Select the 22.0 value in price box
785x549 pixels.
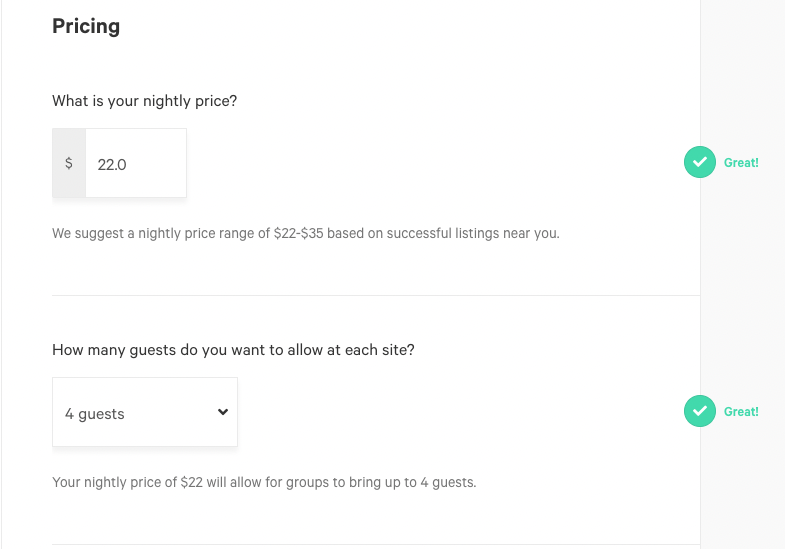coord(112,165)
